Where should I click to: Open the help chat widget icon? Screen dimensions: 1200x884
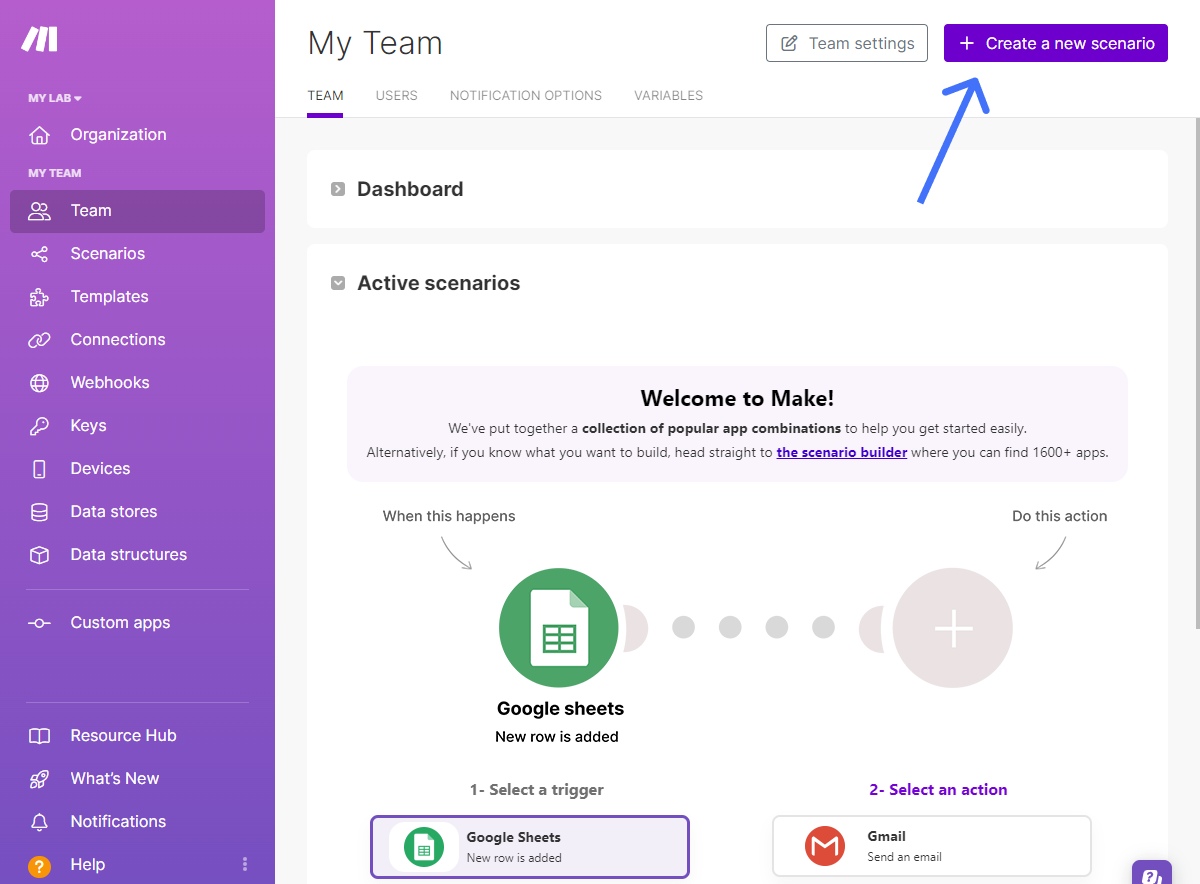(1152, 873)
